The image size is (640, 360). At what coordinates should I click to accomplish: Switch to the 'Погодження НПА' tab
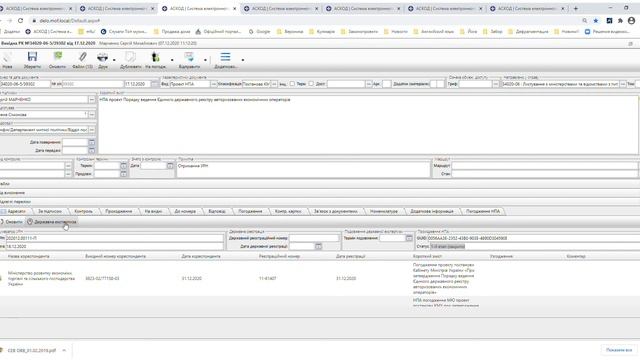pos(483,211)
